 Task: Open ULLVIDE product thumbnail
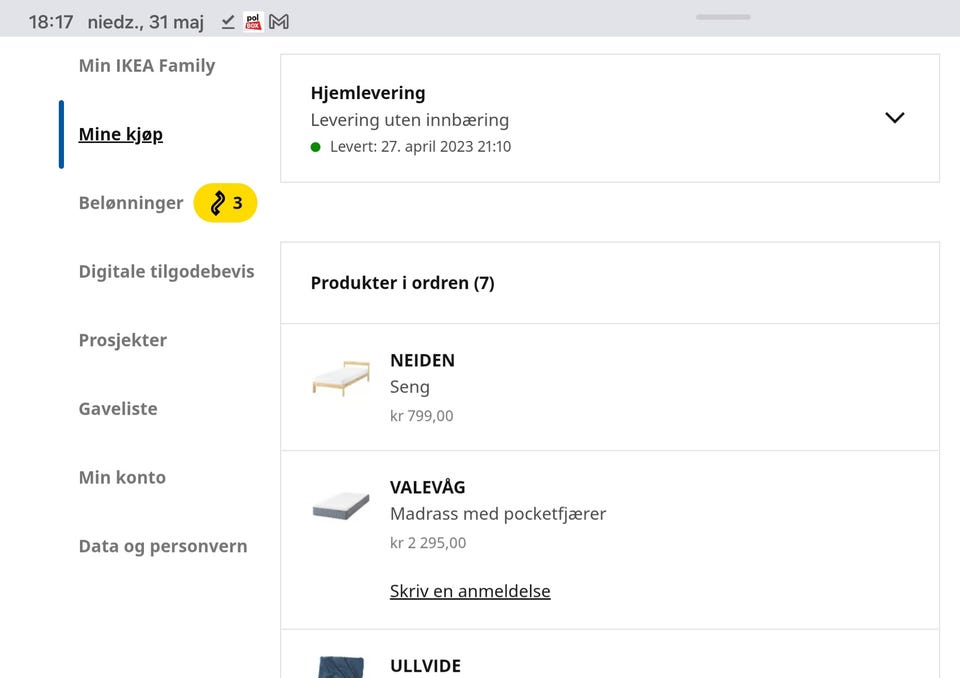click(x=341, y=666)
